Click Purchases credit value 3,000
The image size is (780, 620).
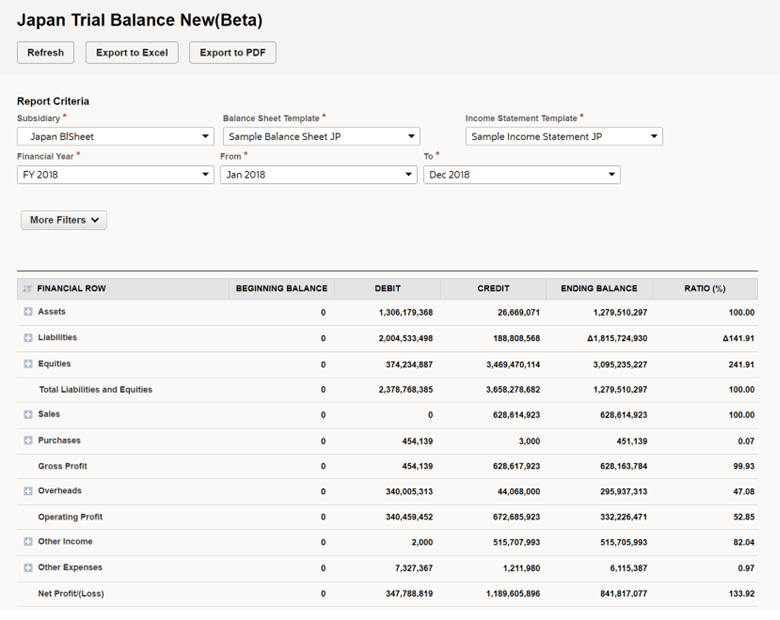(529, 441)
